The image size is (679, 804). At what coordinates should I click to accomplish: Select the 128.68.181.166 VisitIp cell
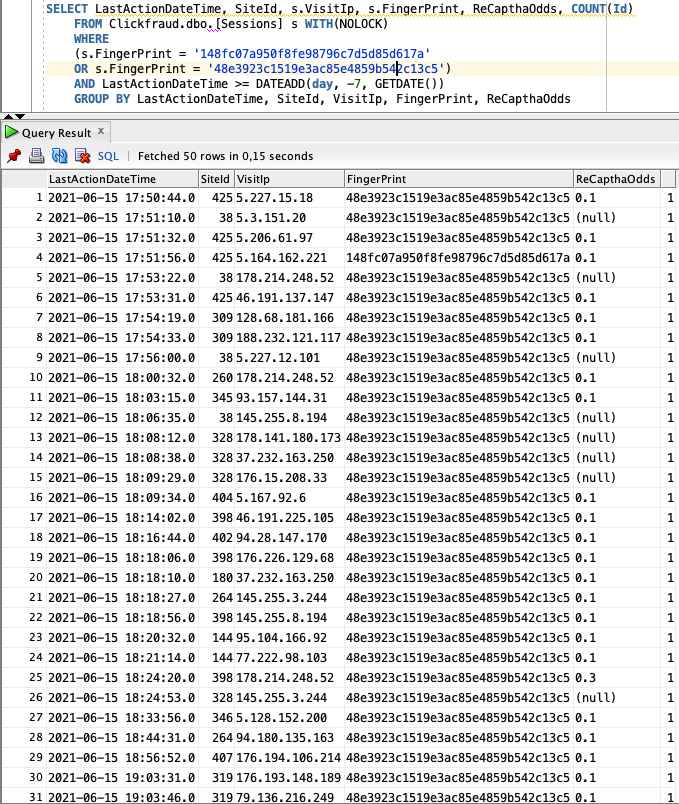(x=289, y=318)
